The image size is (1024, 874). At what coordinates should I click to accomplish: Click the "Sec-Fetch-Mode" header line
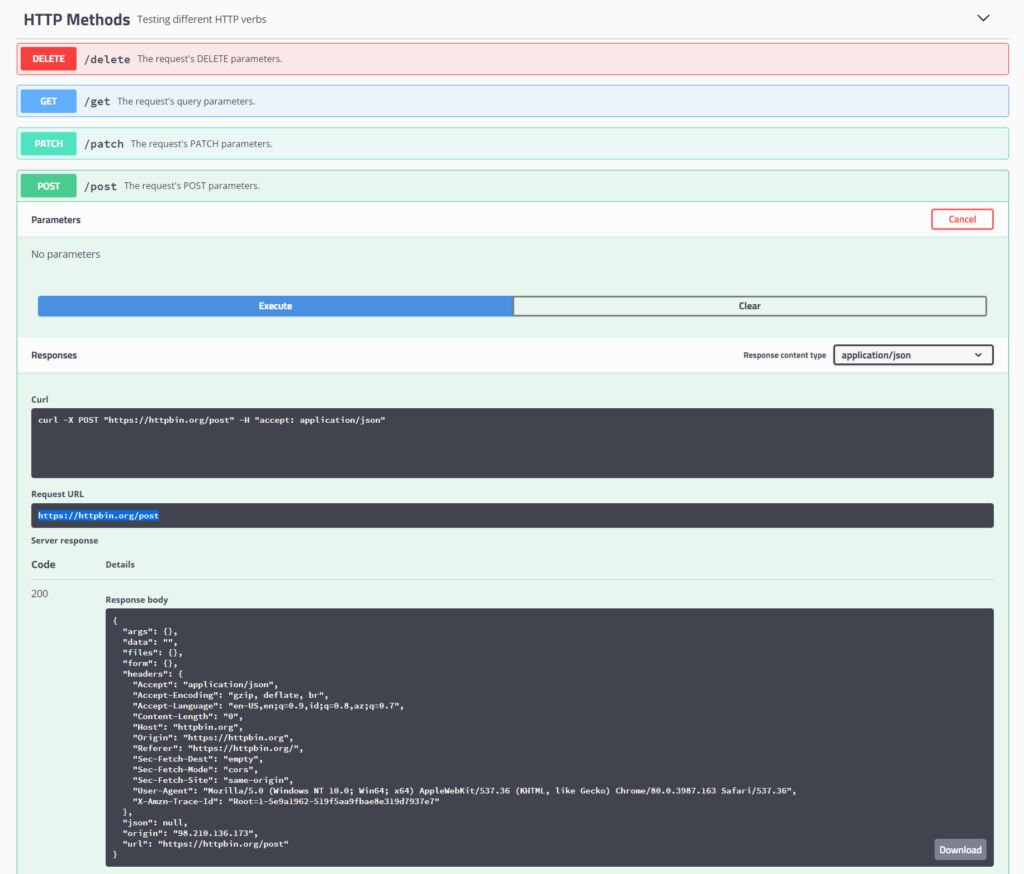point(195,769)
